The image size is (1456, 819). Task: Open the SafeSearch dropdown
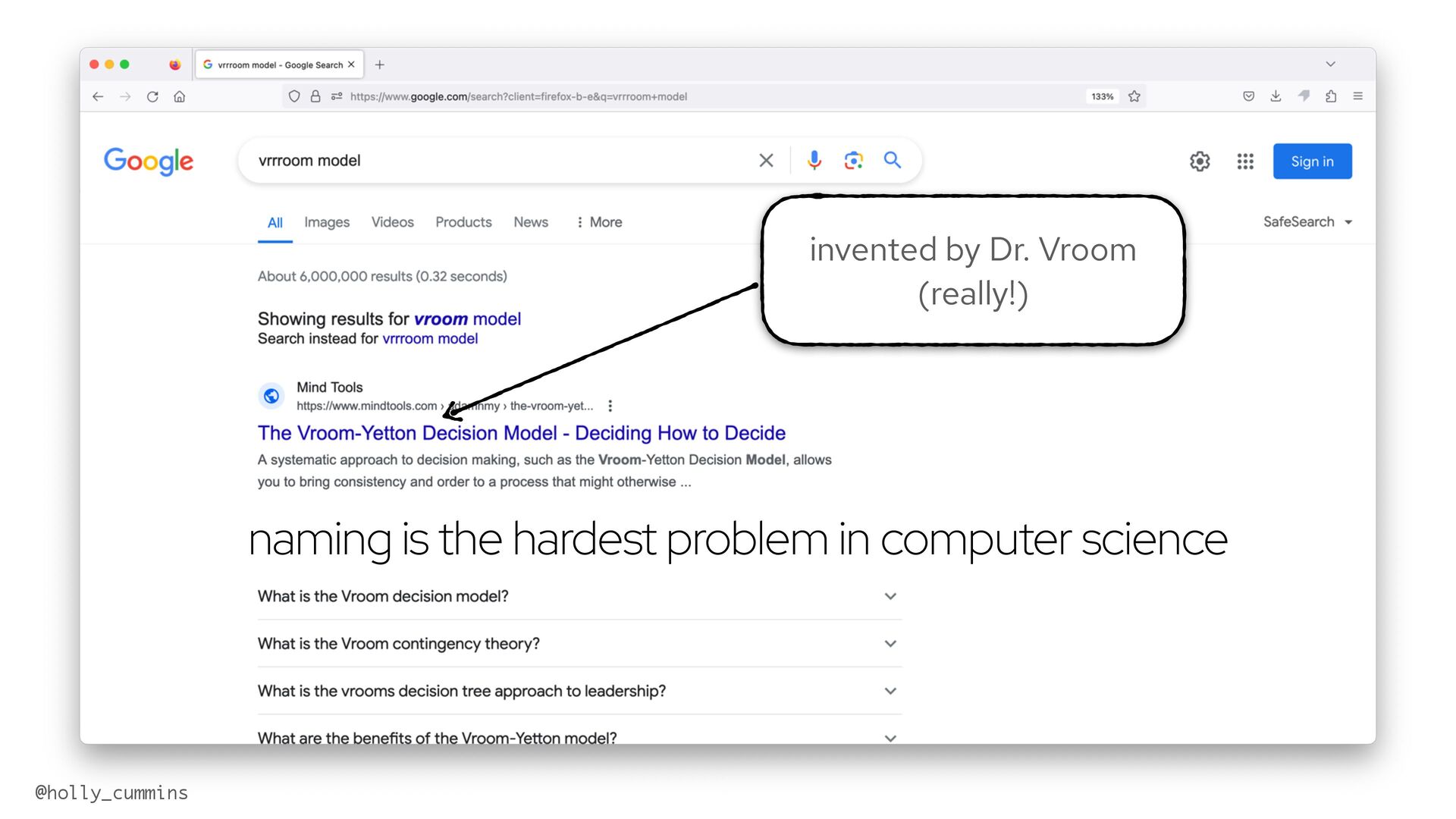pyautogui.click(x=1307, y=222)
